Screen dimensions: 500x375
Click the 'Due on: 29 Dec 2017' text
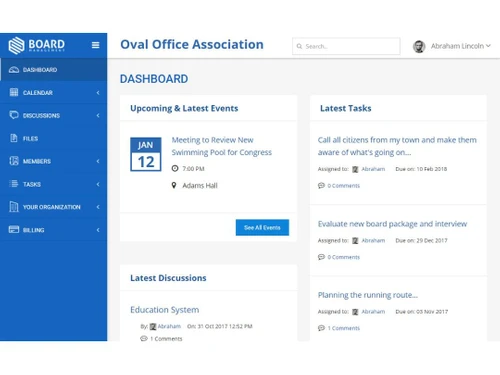421,240
